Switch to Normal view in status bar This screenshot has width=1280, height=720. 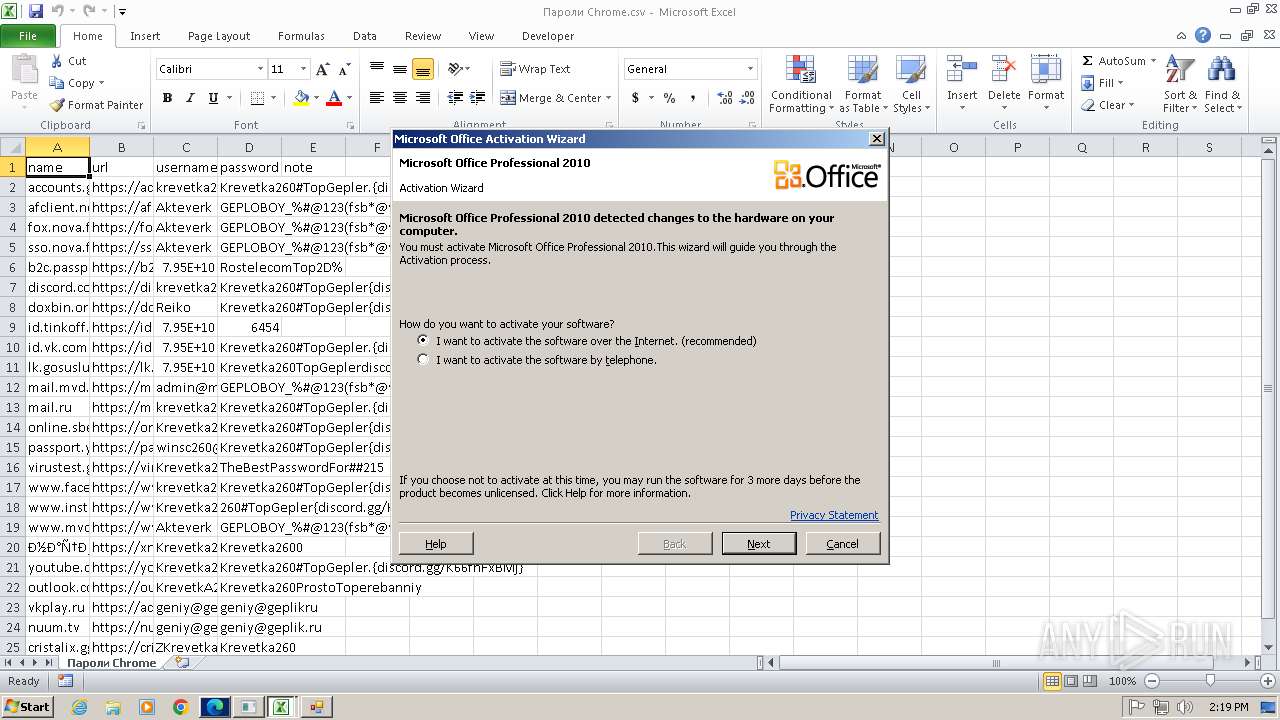coord(1052,681)
